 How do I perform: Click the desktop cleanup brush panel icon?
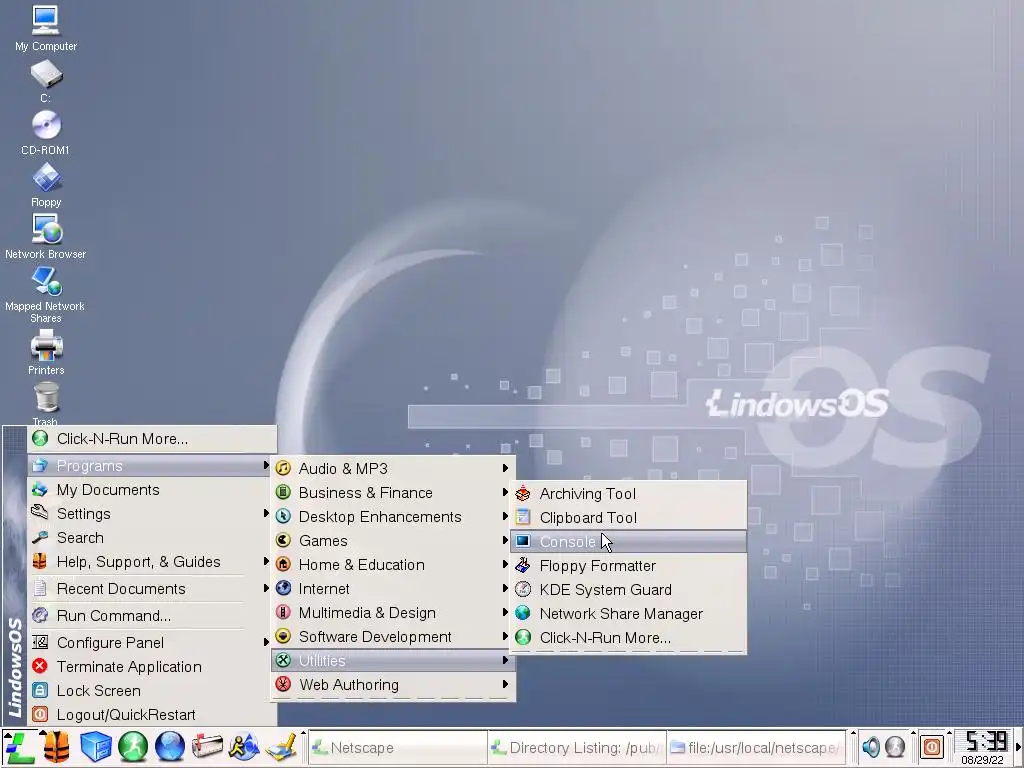281,748
